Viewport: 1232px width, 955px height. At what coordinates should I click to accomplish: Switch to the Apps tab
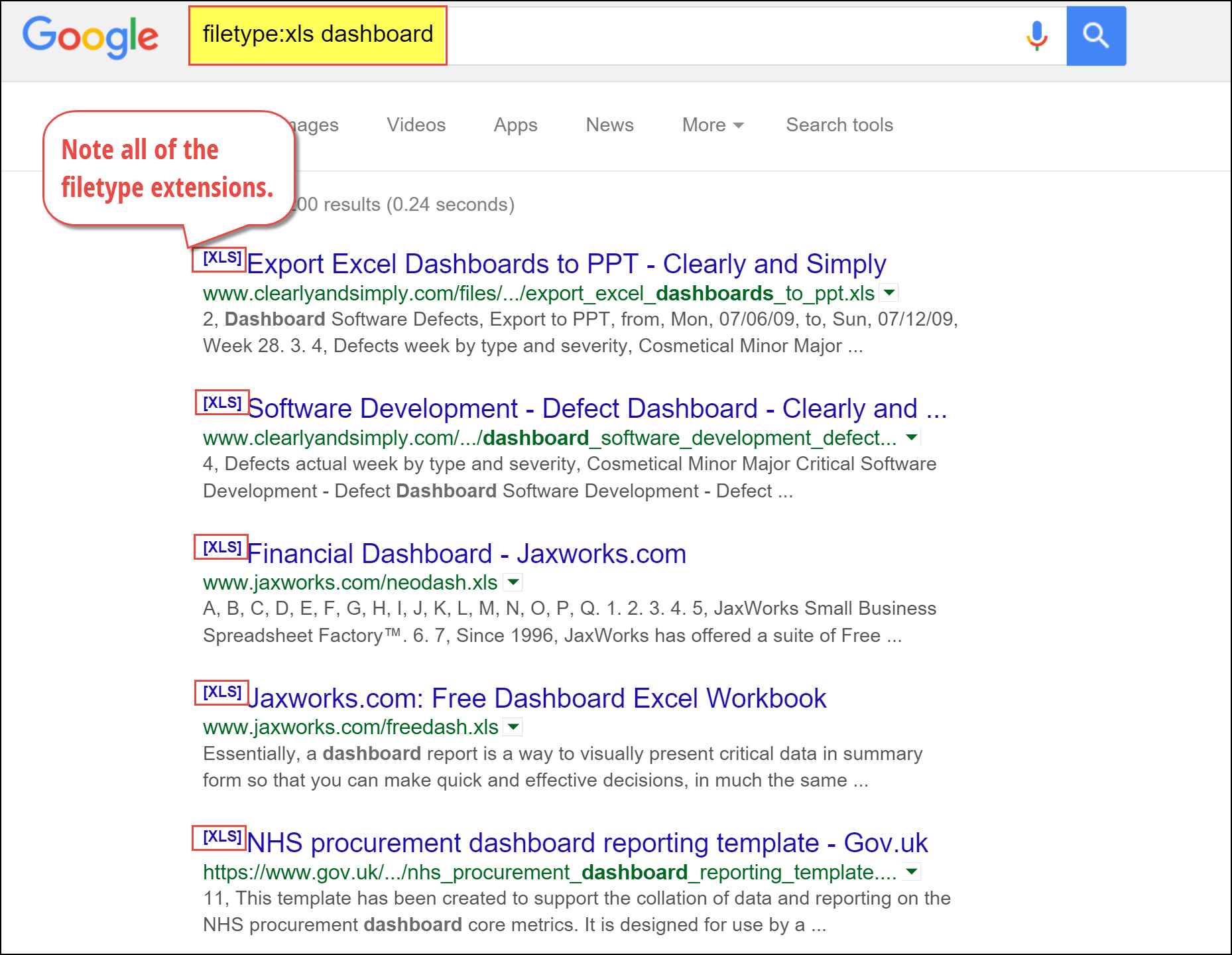(515, 125)
